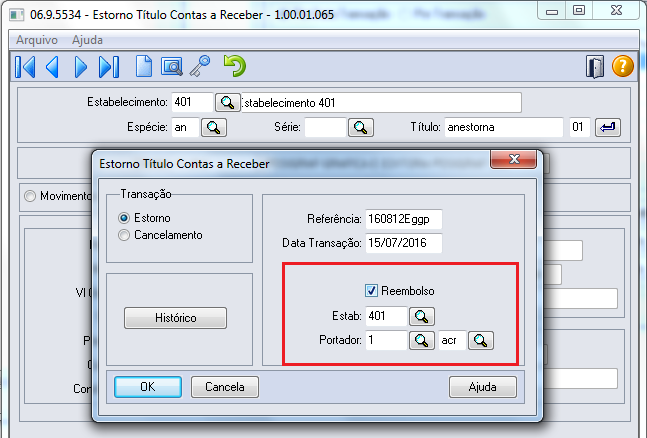Click the Título field with anestorna
The image size is (647, 438).
[x=504, y=127]
